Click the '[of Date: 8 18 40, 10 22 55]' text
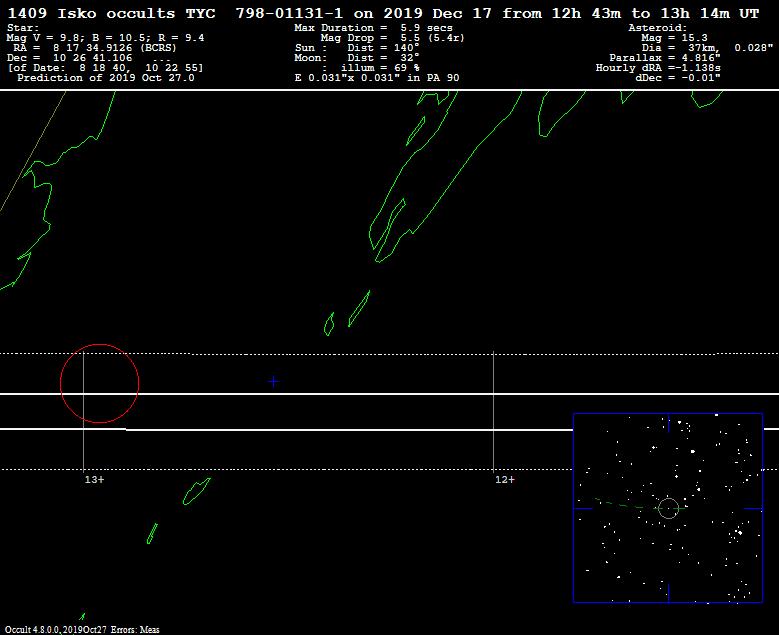Screen dimensions: 779x635 coord(105,68)
